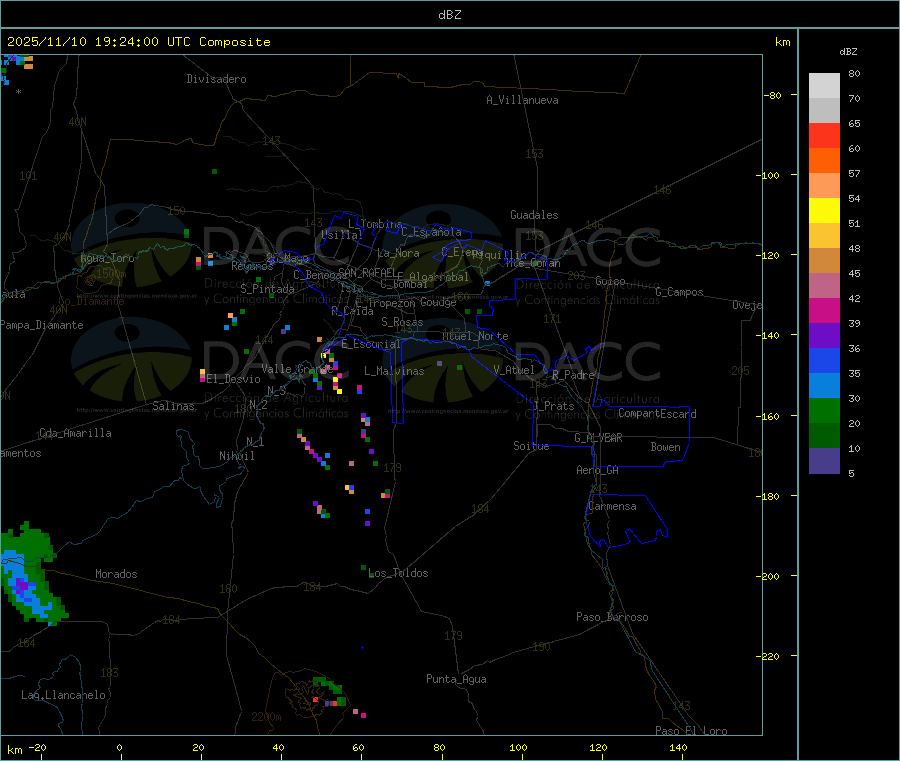
Task: Click the Atuel_Norte label
Action: coord(475,336)
